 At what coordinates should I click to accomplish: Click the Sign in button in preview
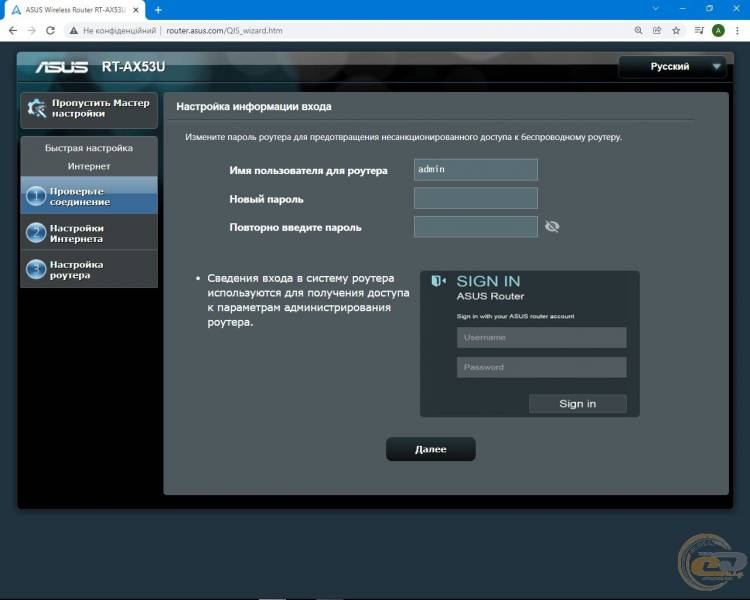point(577,403)
